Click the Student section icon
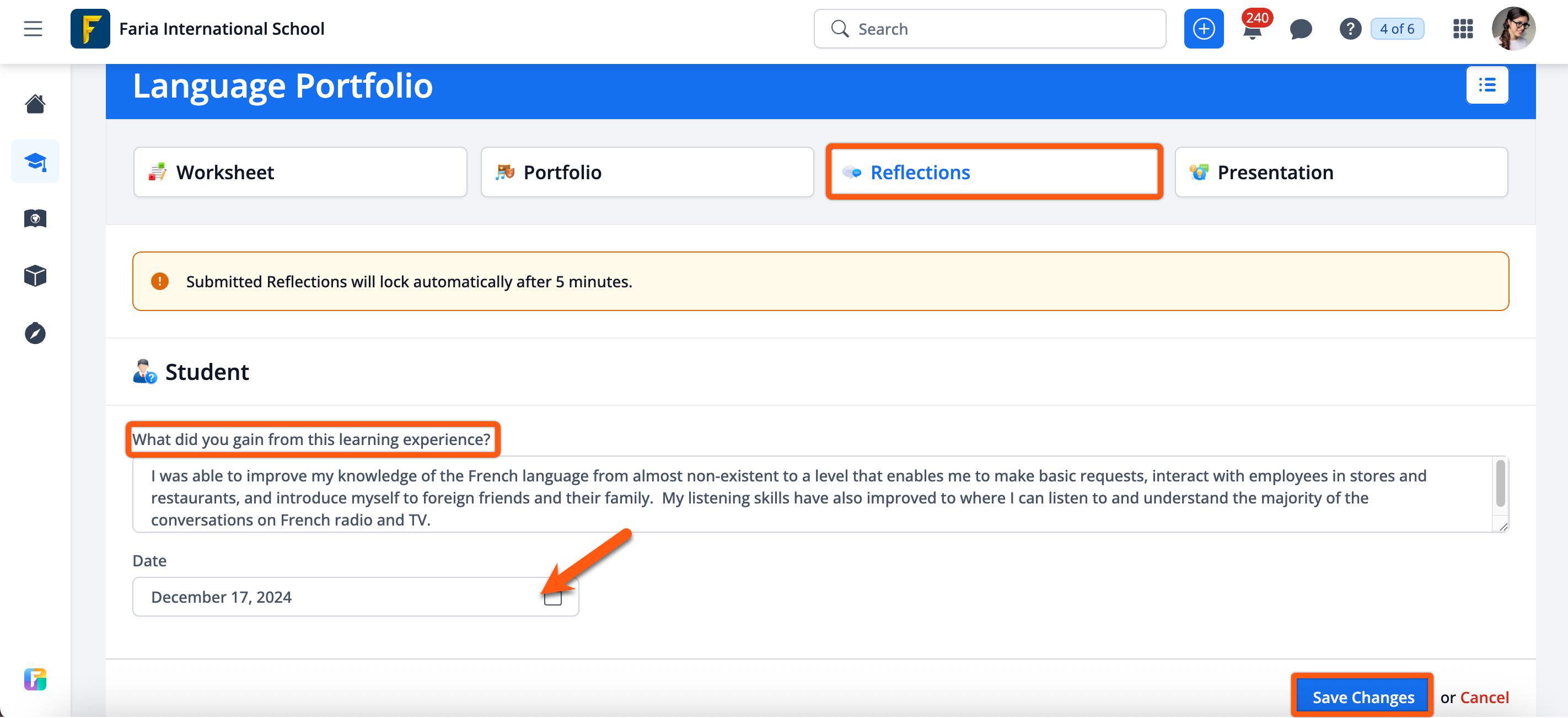The image size is (1568, 718). pos(145,372)
